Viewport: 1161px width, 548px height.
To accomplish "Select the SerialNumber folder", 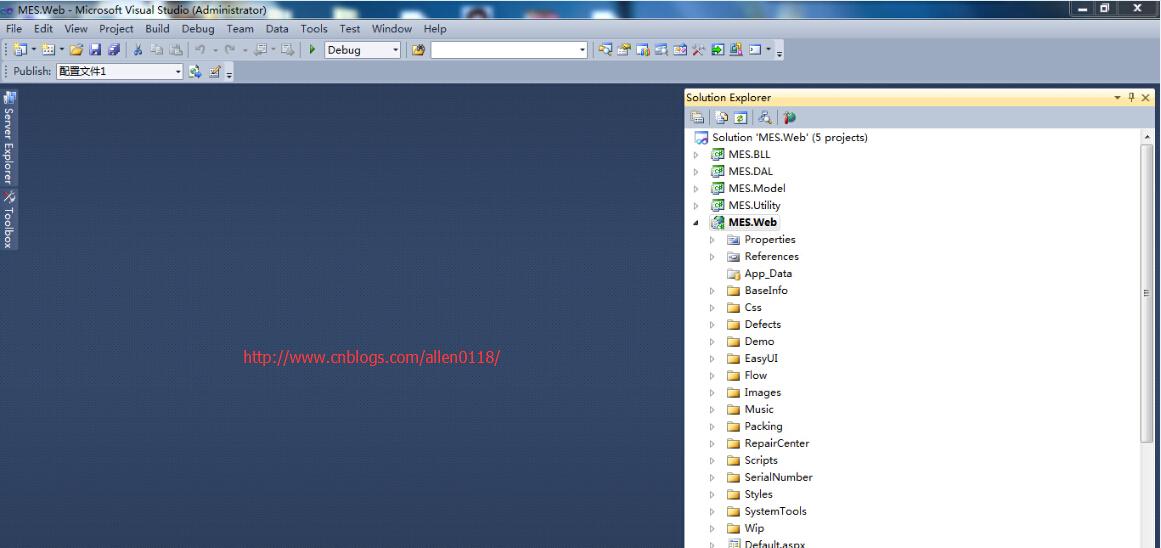I will click(x=778, y=478).
